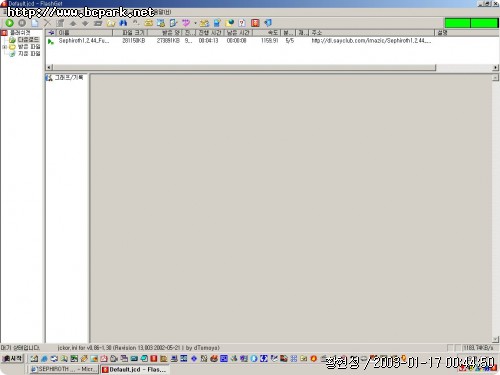Sort by the 파일 크기 column header
This screenshot has height=375, width=500.
130,33
